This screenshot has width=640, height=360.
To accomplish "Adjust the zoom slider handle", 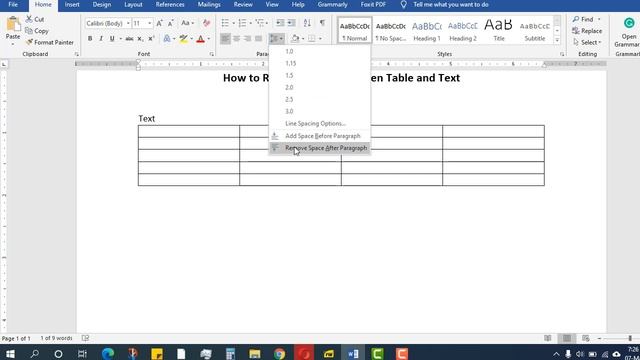I will click(630, 338).
